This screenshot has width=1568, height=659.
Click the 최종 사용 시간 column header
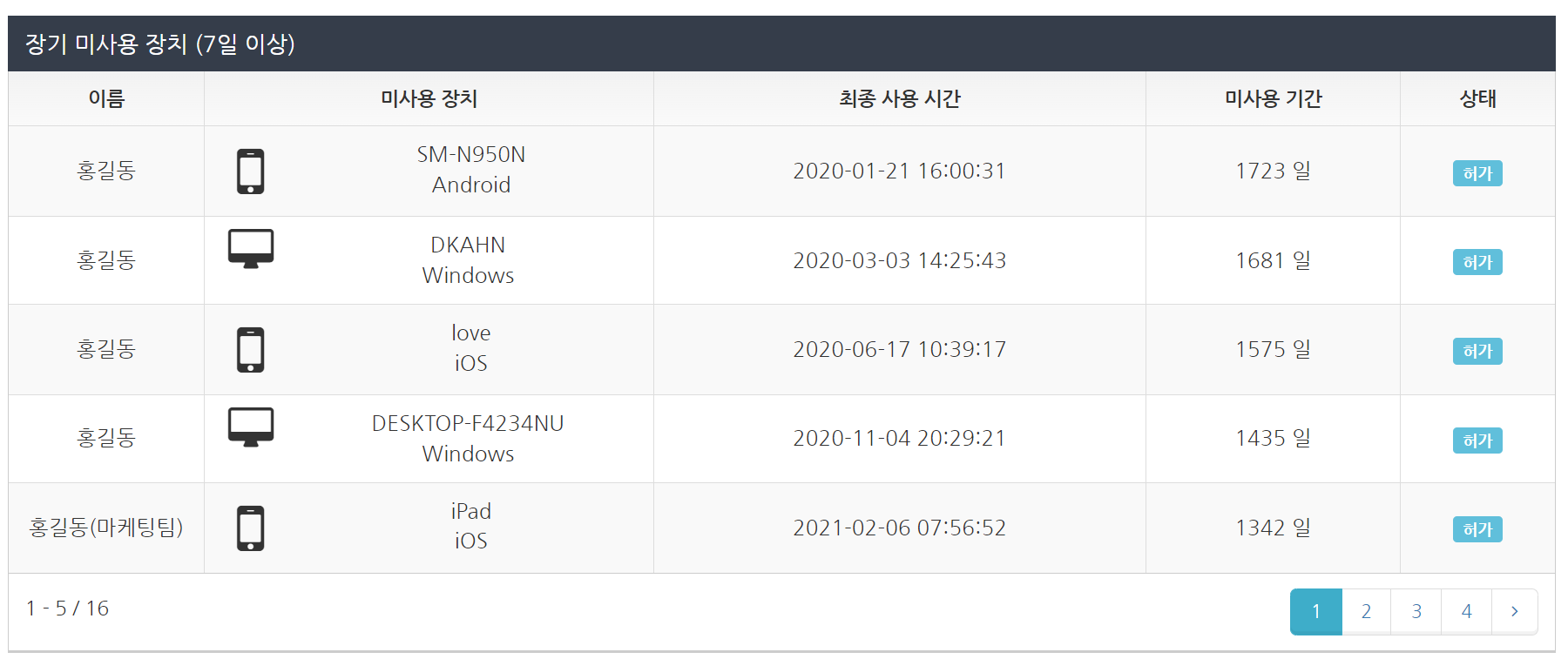pyautogui.click(x=899, y=99)
